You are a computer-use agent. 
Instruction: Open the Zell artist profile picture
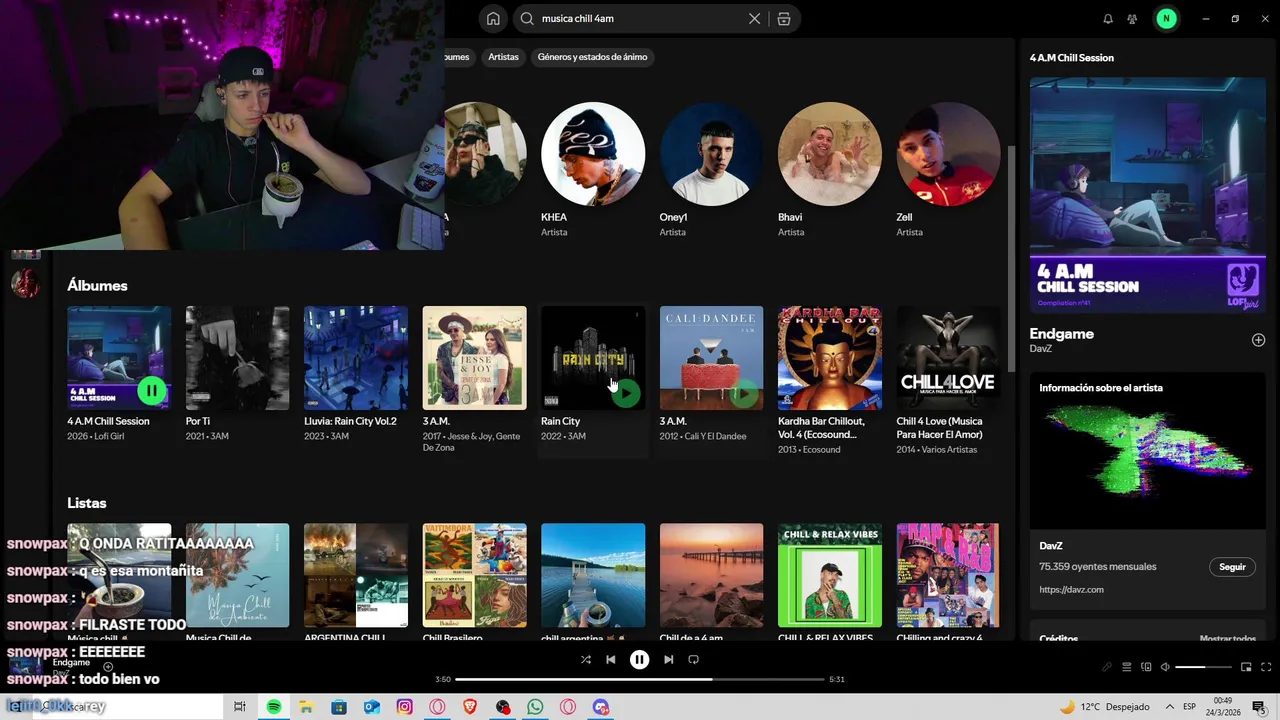coord(948,154)
